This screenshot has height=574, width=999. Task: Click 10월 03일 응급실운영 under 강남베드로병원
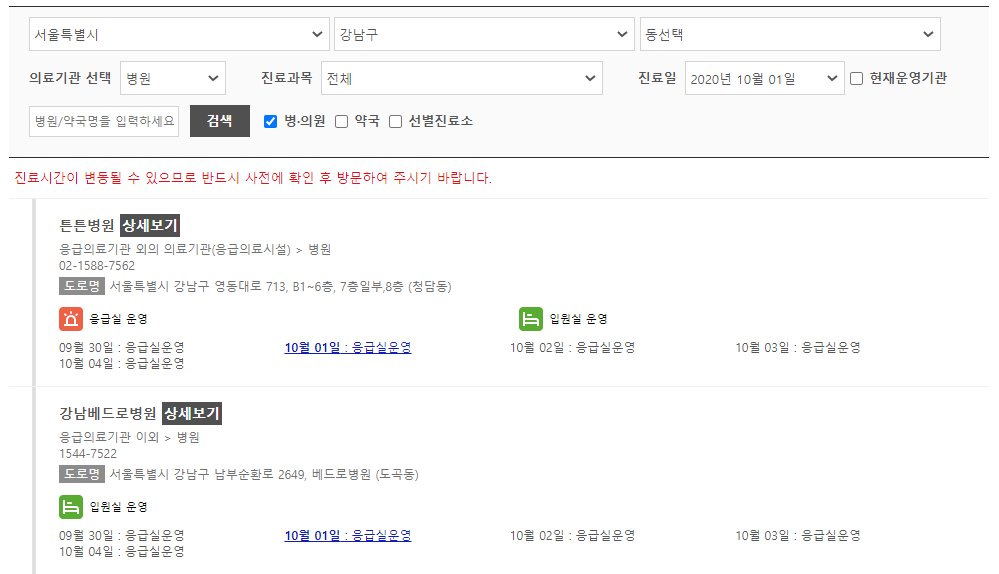798,536
